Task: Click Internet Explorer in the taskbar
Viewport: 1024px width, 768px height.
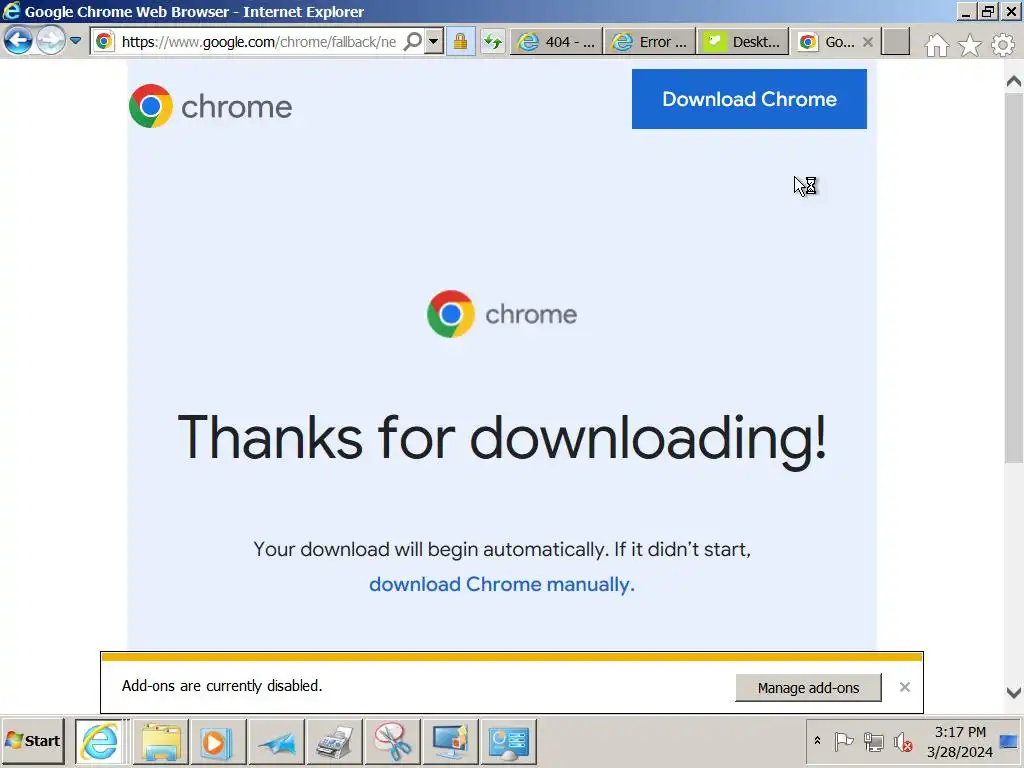Action: 99,741
